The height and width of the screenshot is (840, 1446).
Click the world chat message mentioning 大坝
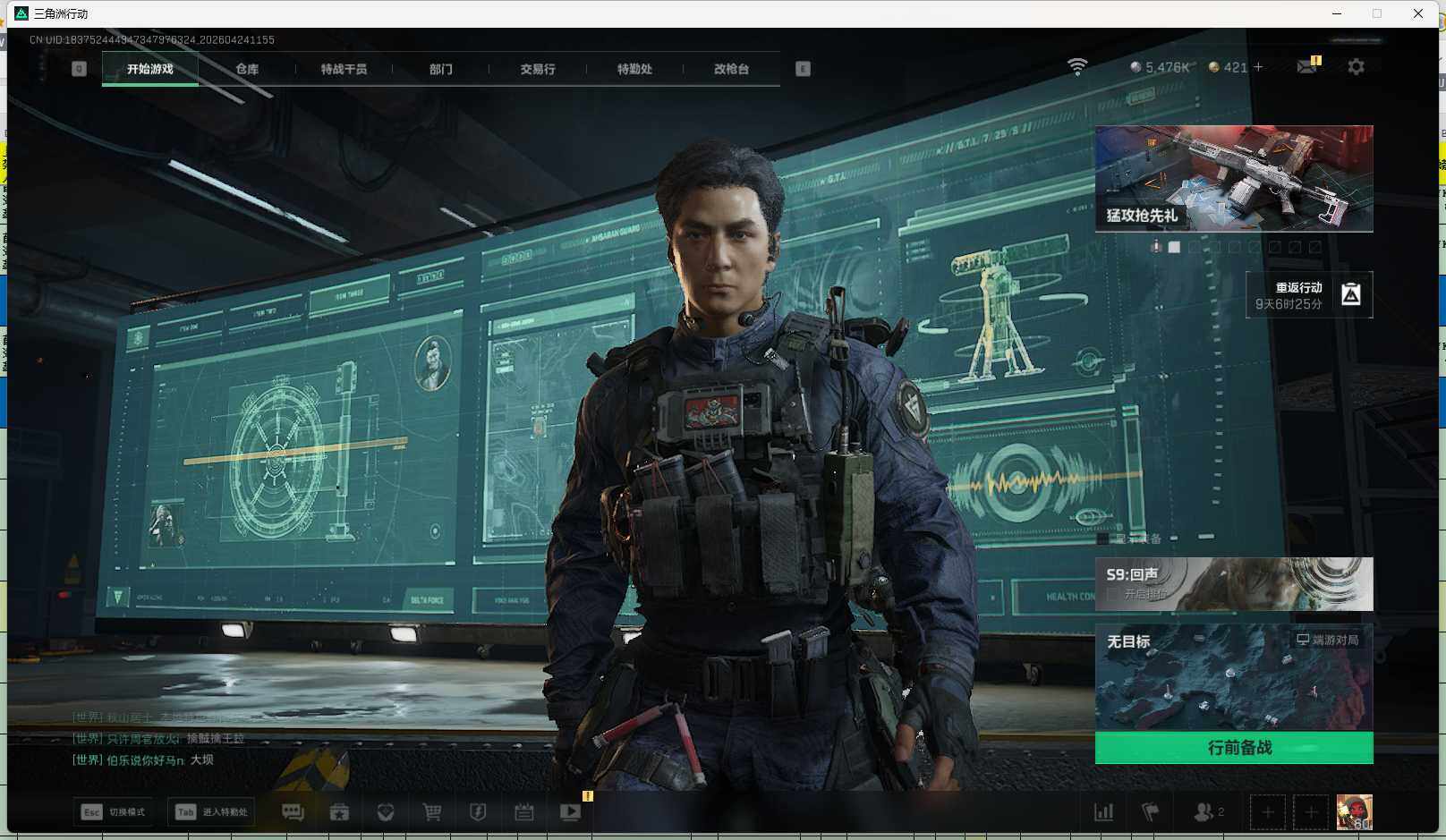click(143, 759)
